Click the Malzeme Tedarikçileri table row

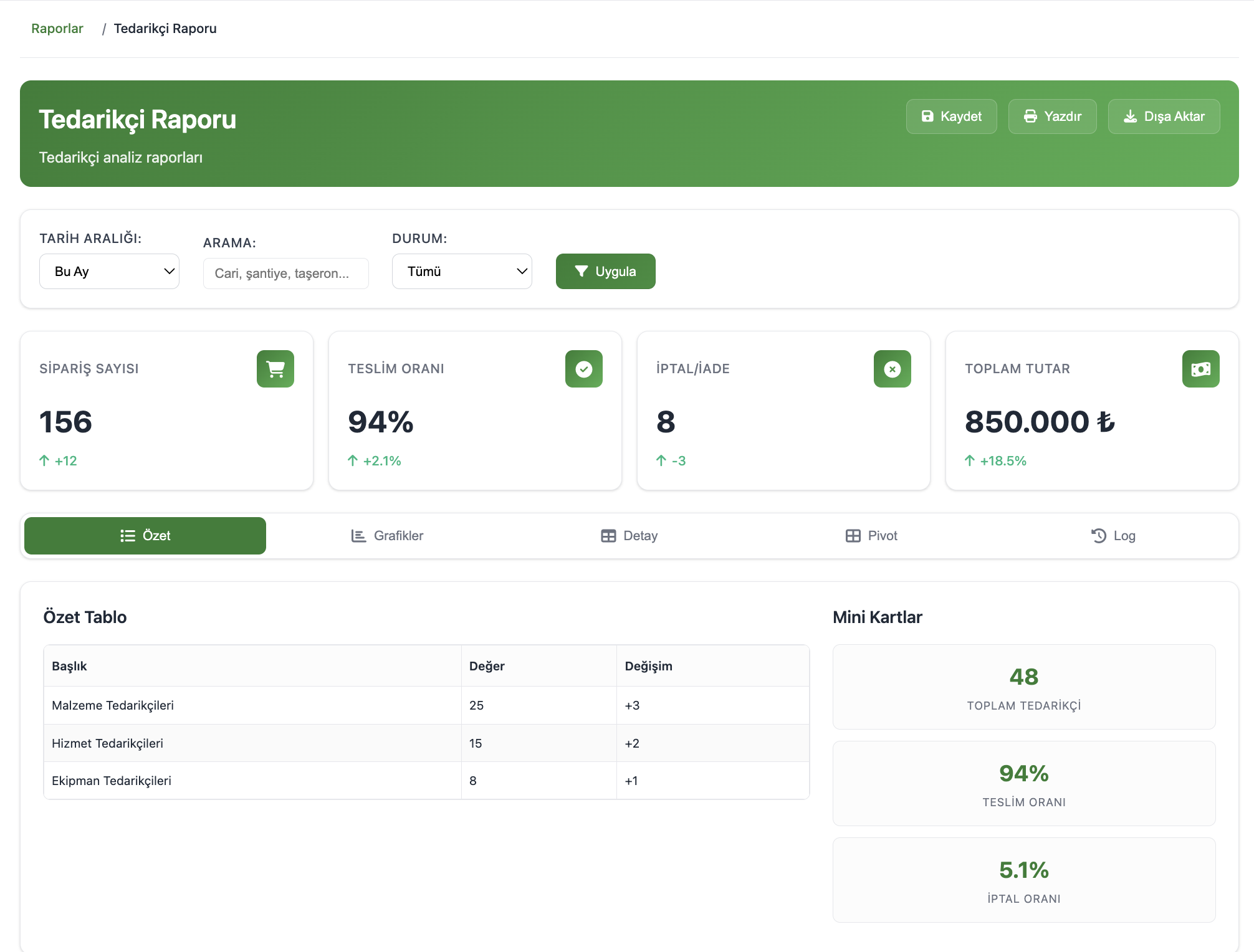[x=426, y=705]
